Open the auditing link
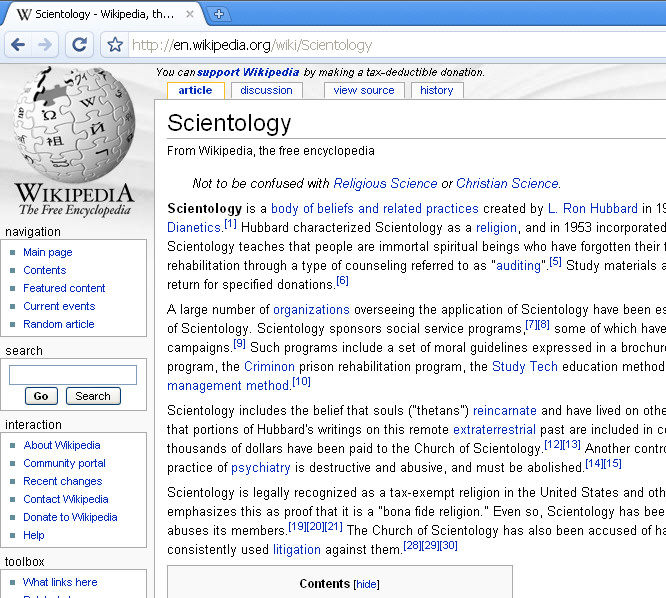 pyautogui.click(x=518, y=266)
